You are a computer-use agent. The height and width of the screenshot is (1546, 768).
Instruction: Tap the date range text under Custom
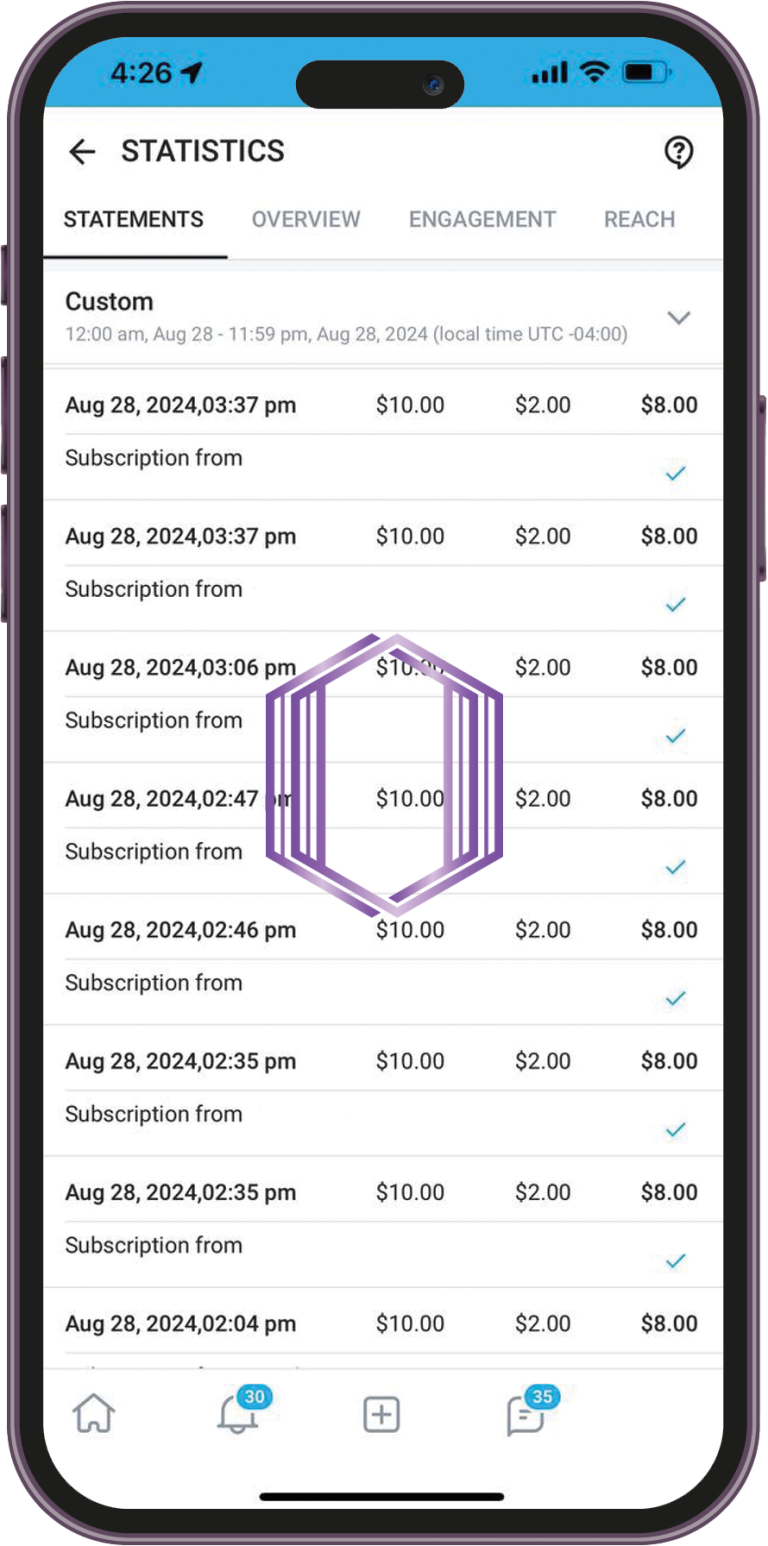[x=346, y=335]
